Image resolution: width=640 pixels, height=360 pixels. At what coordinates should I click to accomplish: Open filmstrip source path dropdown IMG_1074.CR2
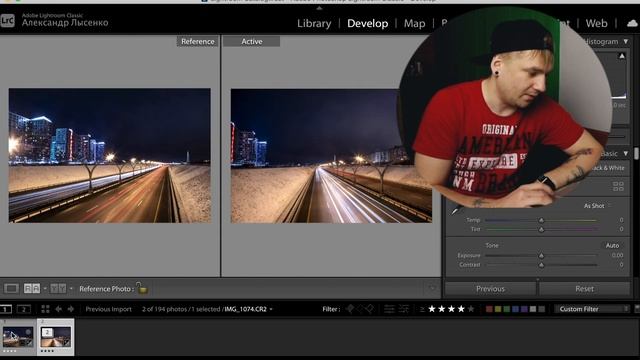[x=248, y=309]
